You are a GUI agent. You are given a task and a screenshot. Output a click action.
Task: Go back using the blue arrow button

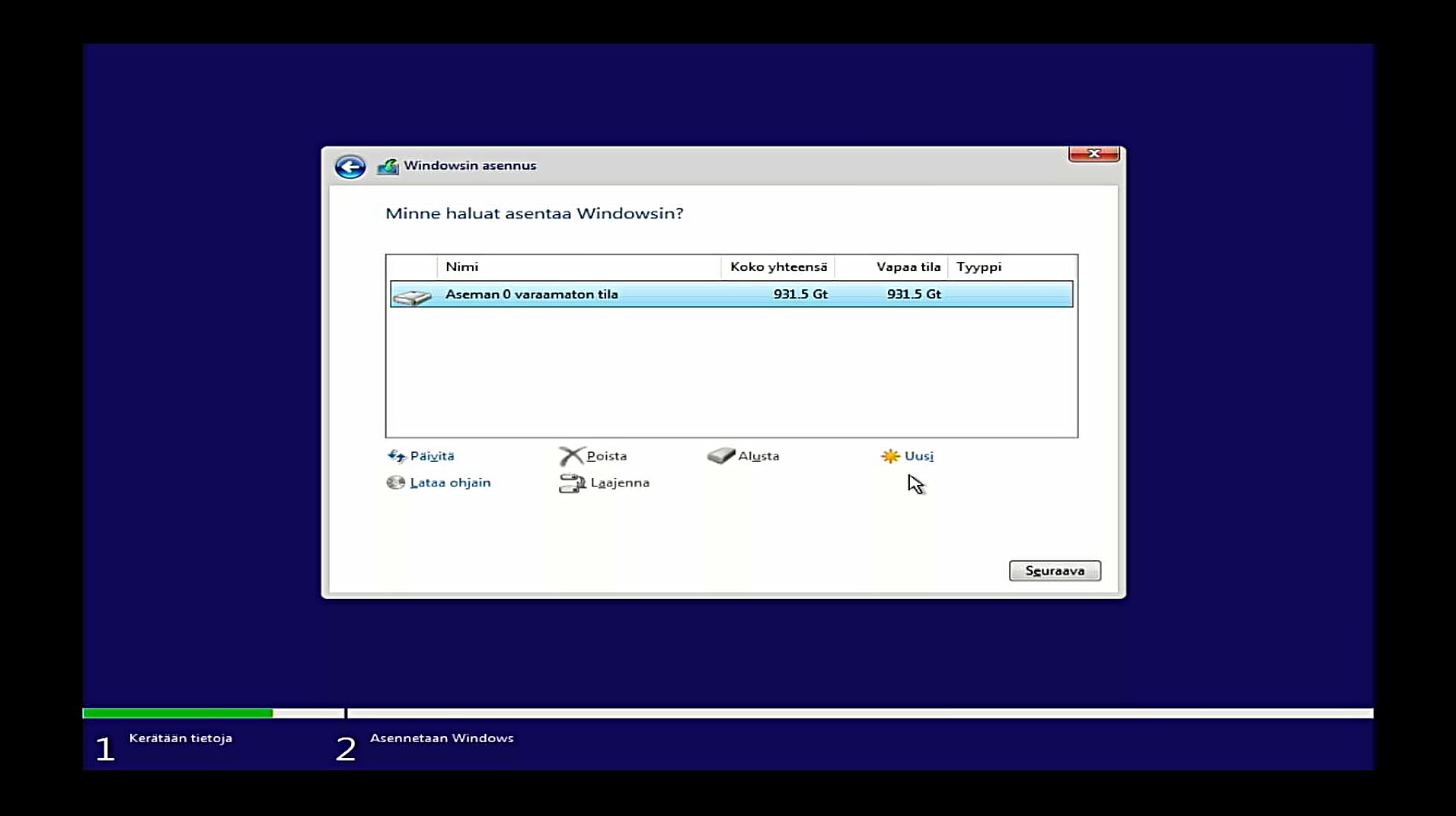click(x=350, y=167)
